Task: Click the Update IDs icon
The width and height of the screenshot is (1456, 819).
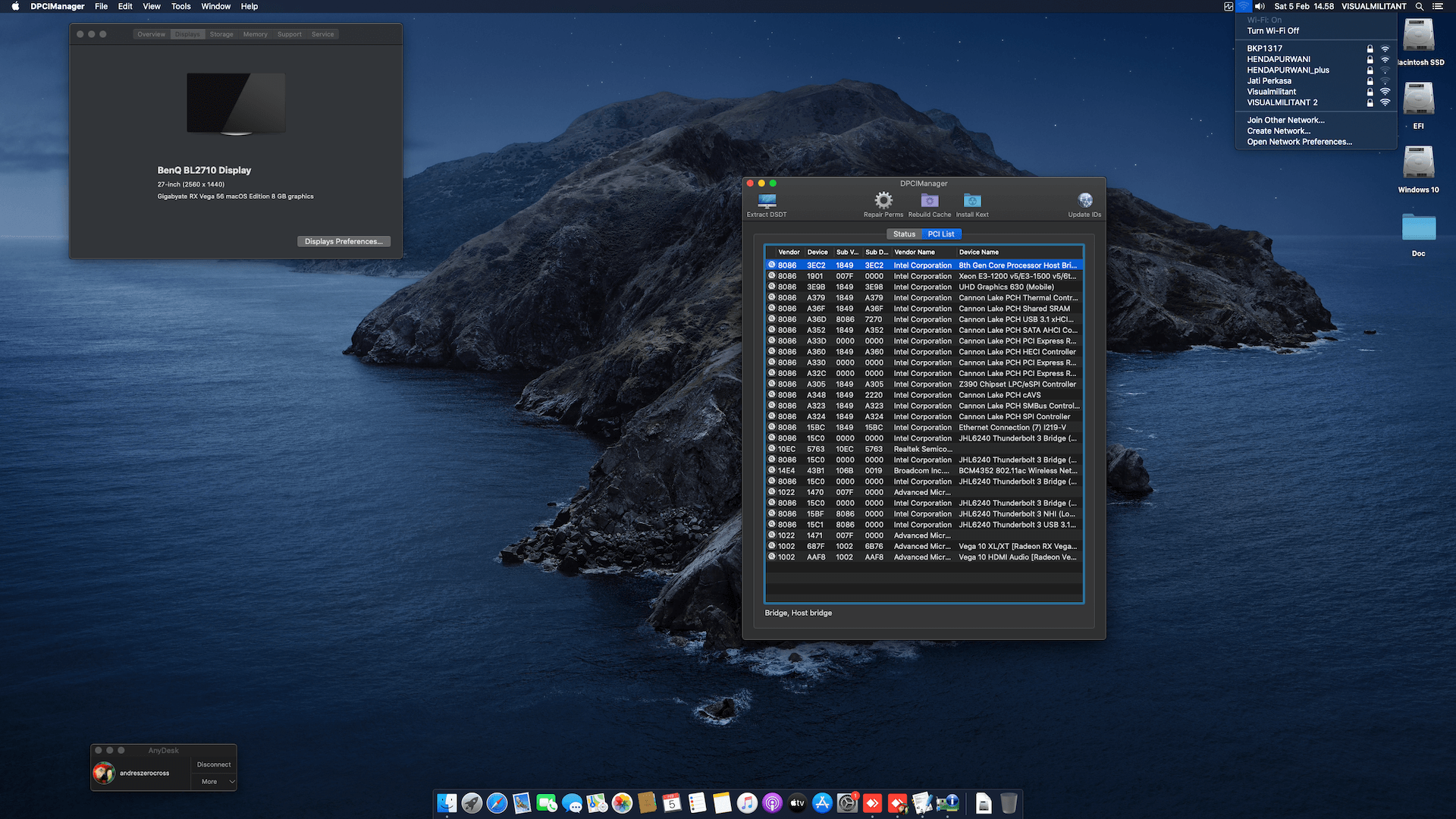Action: click(x=1085, y=200)
